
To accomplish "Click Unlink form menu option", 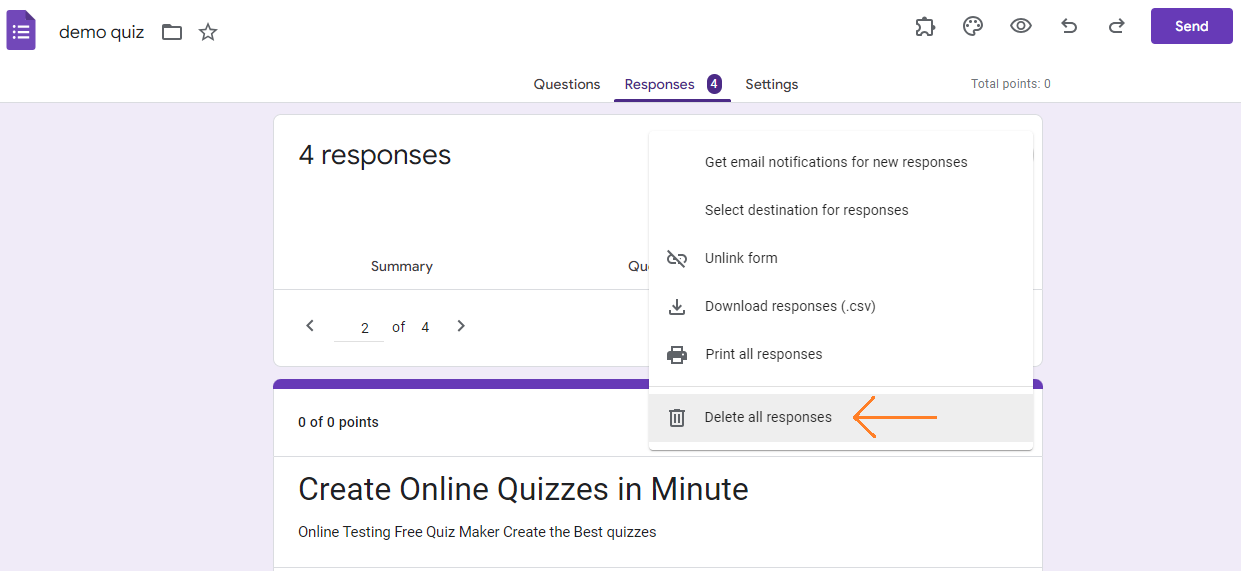I will click(x=740, y=258).
